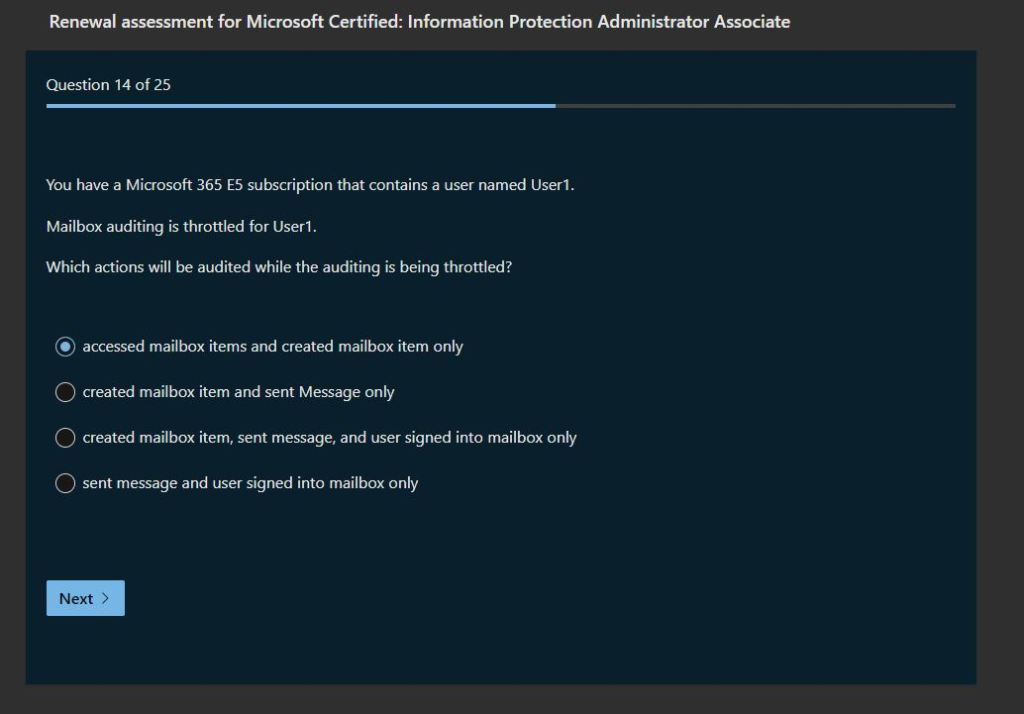The image size is (1024, 714).
Task: Pick the three-action option's radio button
Action: [x=65, y=438]
